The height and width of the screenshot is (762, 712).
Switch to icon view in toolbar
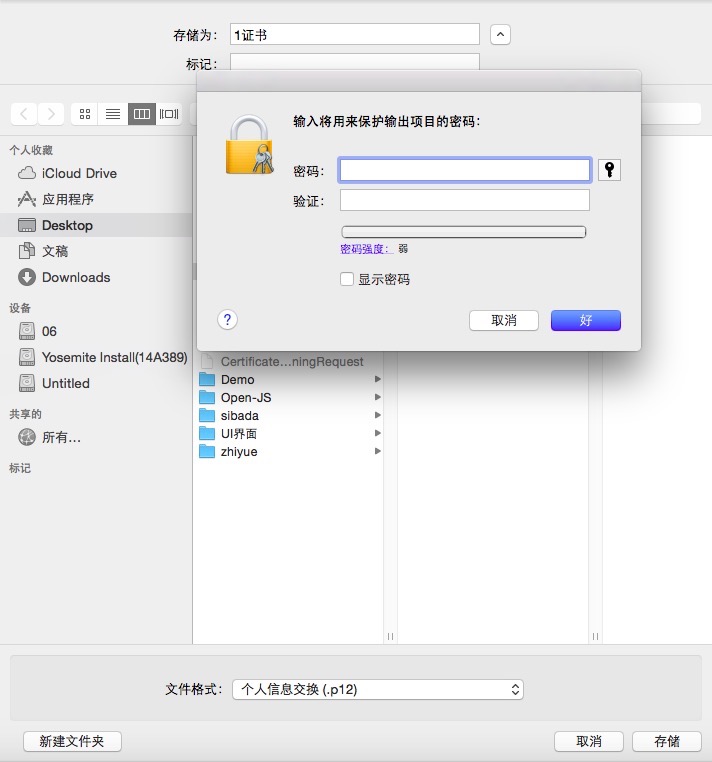click(x=85, y=114)
